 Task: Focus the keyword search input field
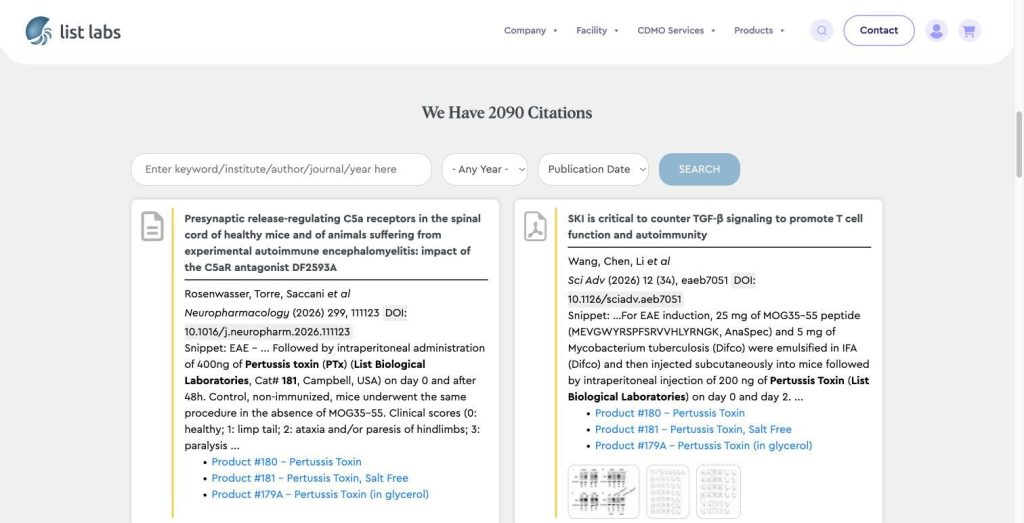[x=281, y=169]
